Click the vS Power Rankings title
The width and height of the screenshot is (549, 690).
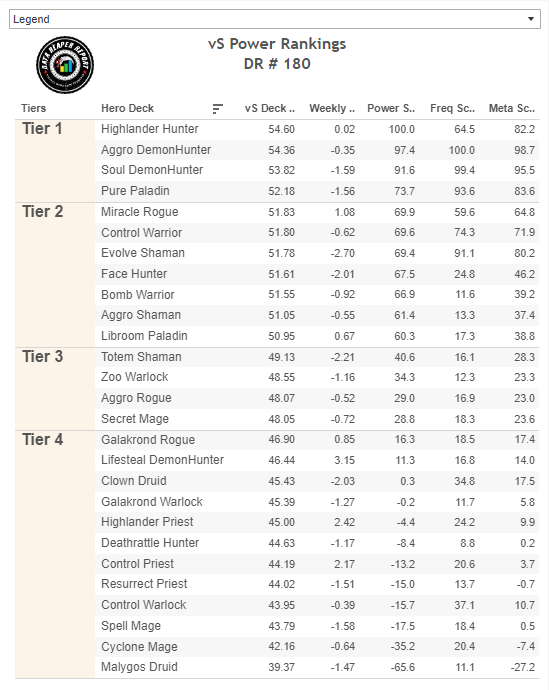coord(277,44)
